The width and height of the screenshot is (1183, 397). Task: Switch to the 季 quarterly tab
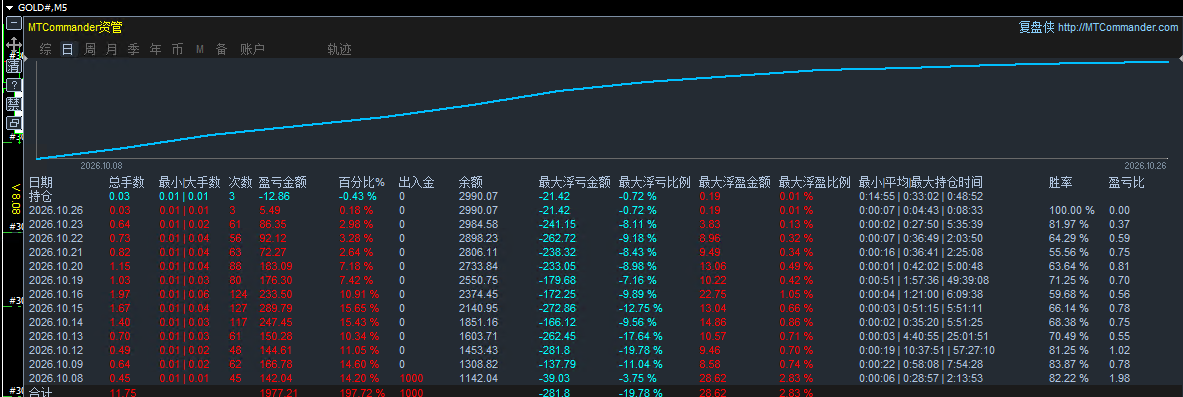pos(134,49)
